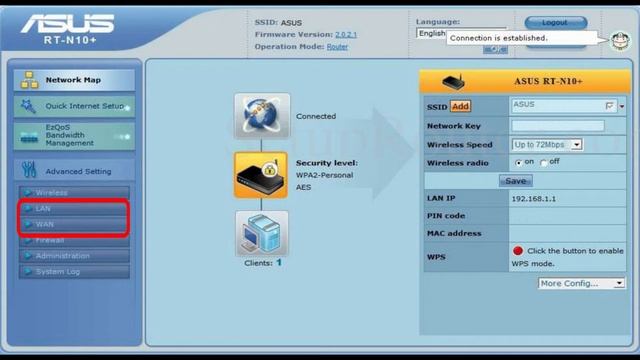Select wireless radio off
Screen dimensions: 640x360
pyautogui.click(x=543, y=163)
